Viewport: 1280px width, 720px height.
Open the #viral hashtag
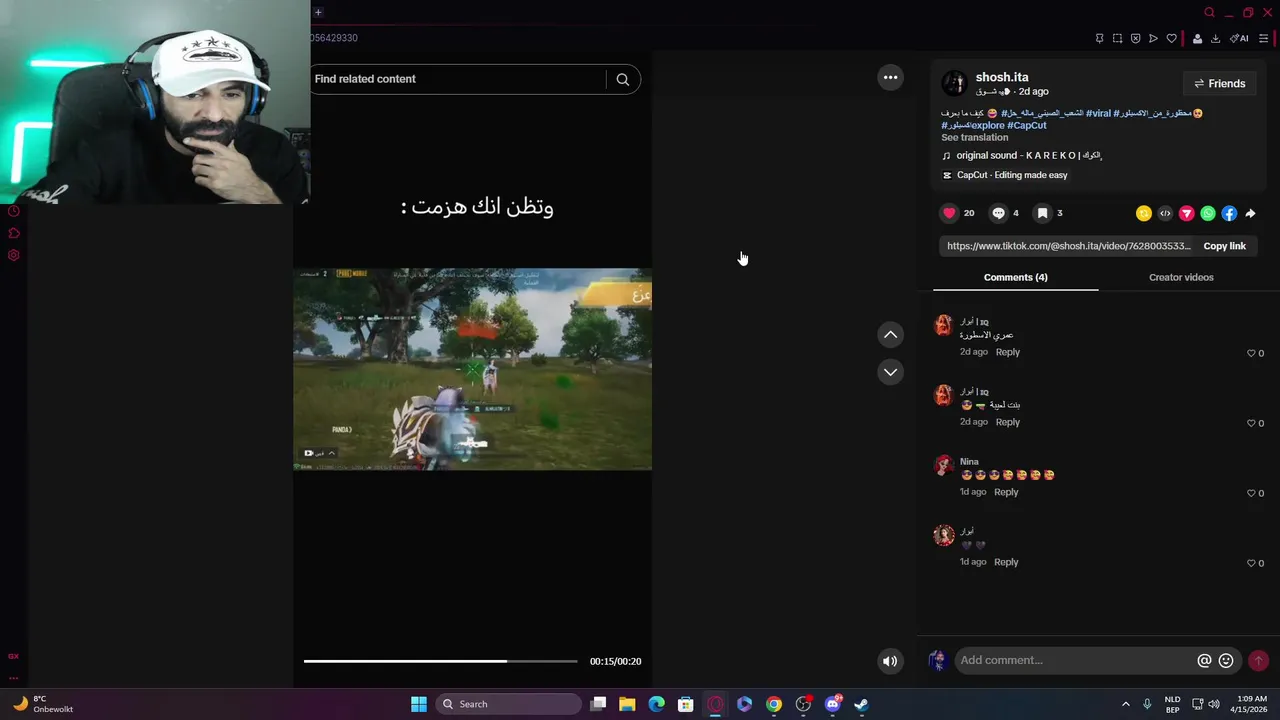[1098, 113]
